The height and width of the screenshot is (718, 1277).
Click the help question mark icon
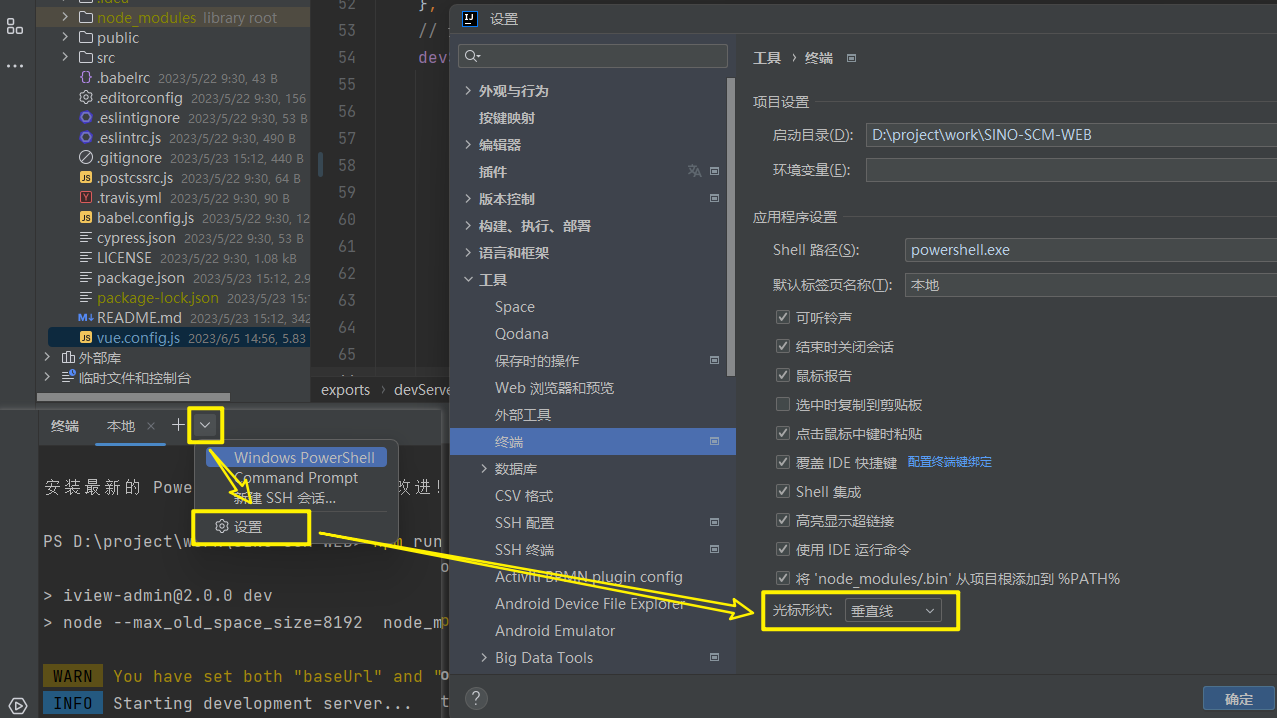click(x=476, y=698)
